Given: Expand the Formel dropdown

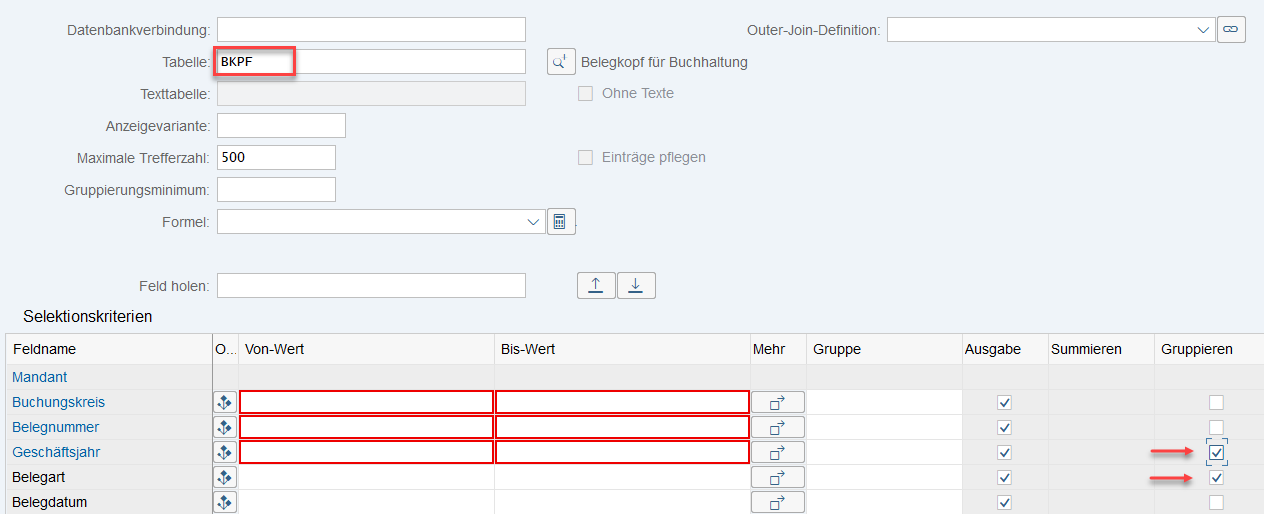Looking at the screenshot, I should 534,222.
